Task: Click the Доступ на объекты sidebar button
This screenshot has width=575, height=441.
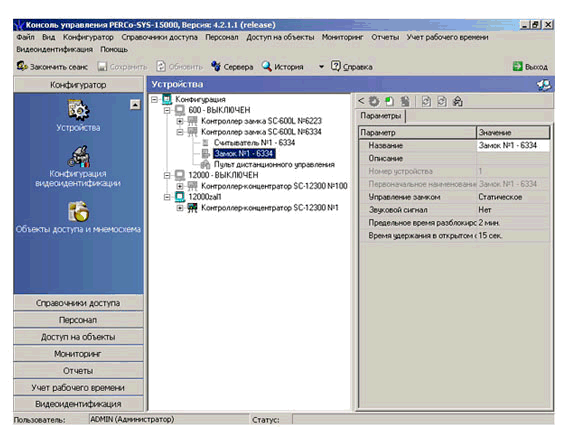Action: (x=78, y=337)
